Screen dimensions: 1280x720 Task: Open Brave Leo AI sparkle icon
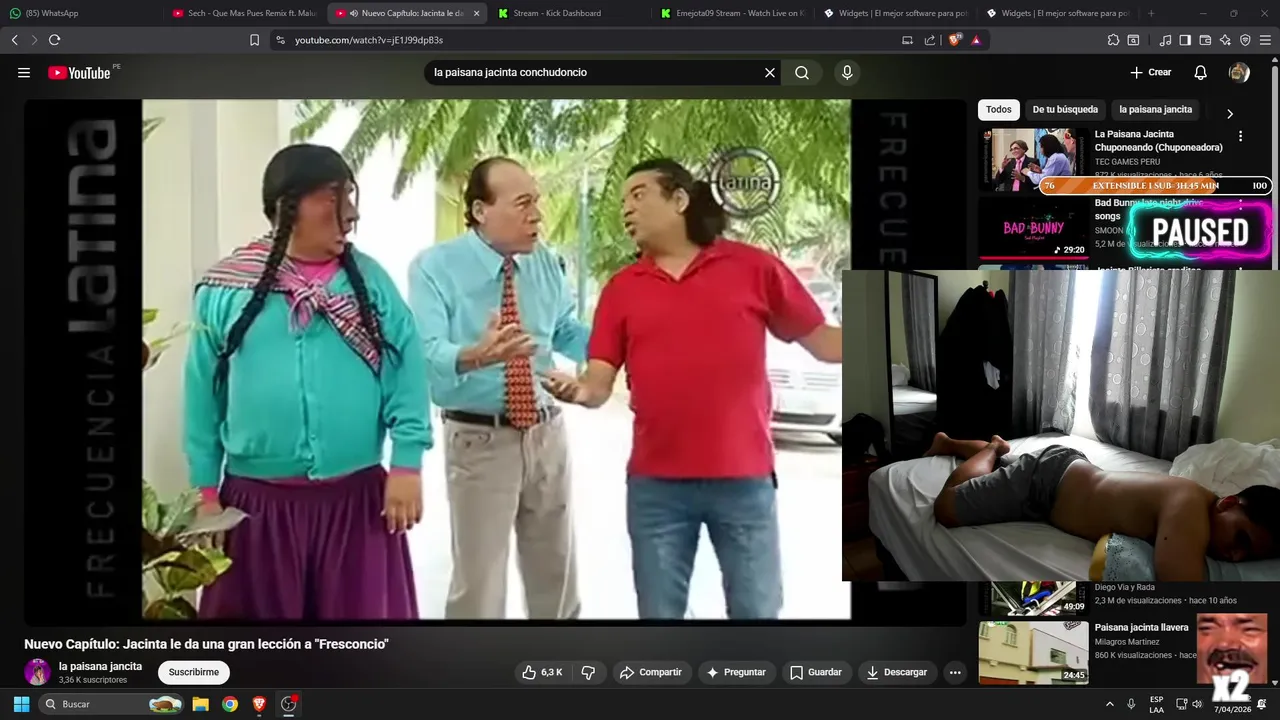click(1225, 40)
